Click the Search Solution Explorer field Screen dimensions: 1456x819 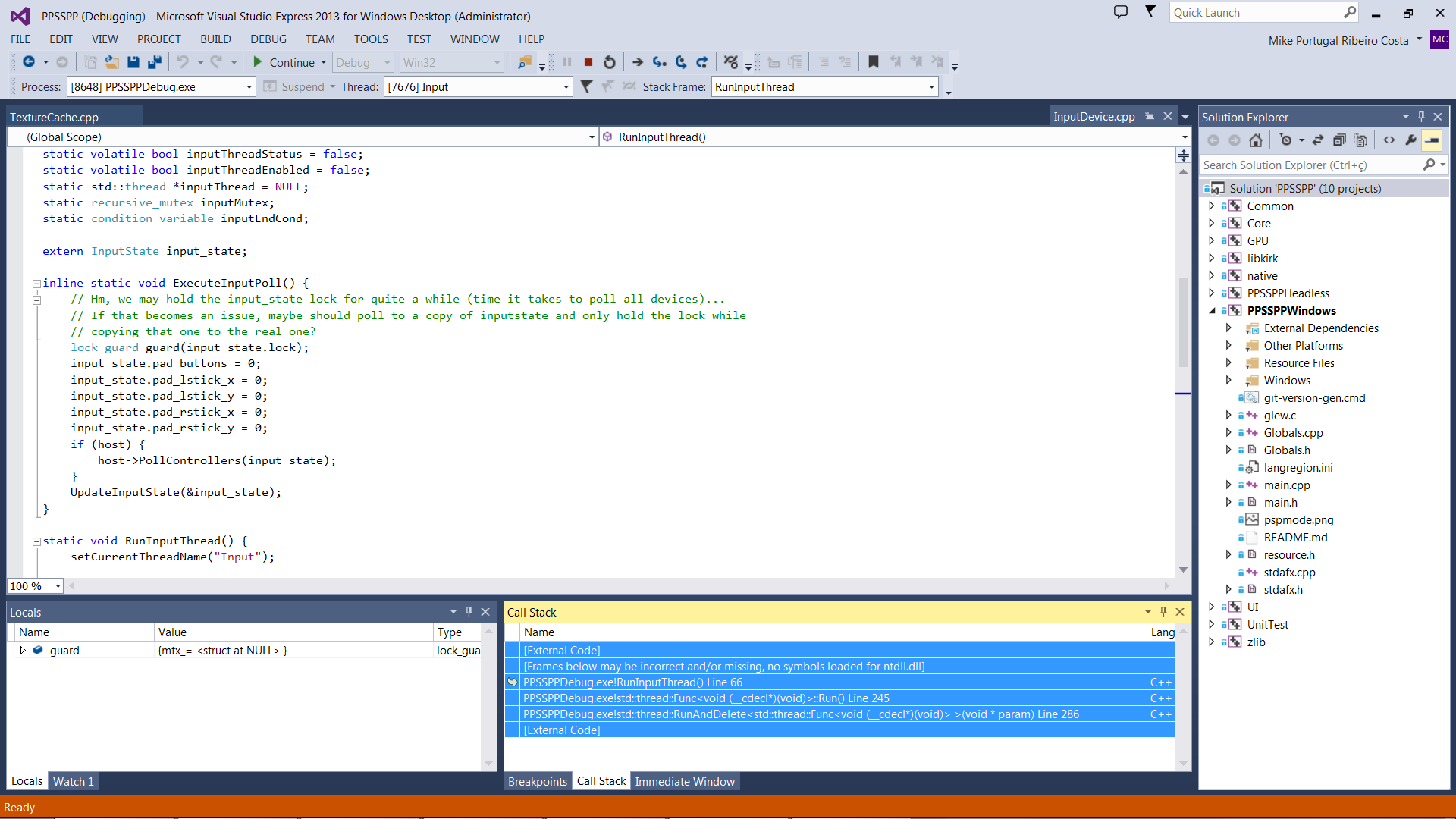pyautogui.click(x=1312, y=165)
